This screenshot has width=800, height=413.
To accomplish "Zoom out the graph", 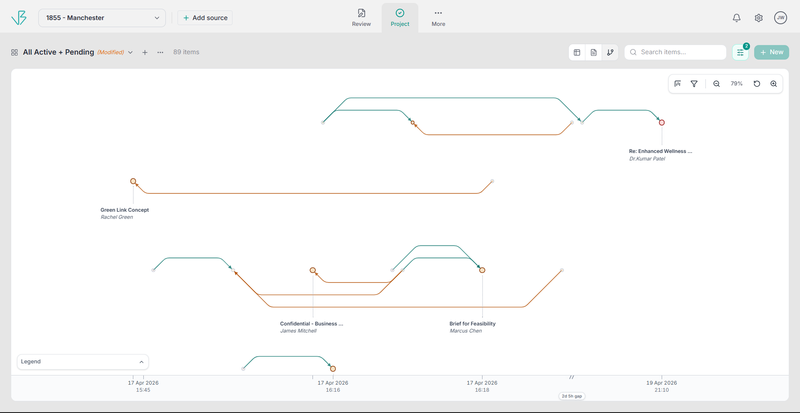I will click(716, 84).
